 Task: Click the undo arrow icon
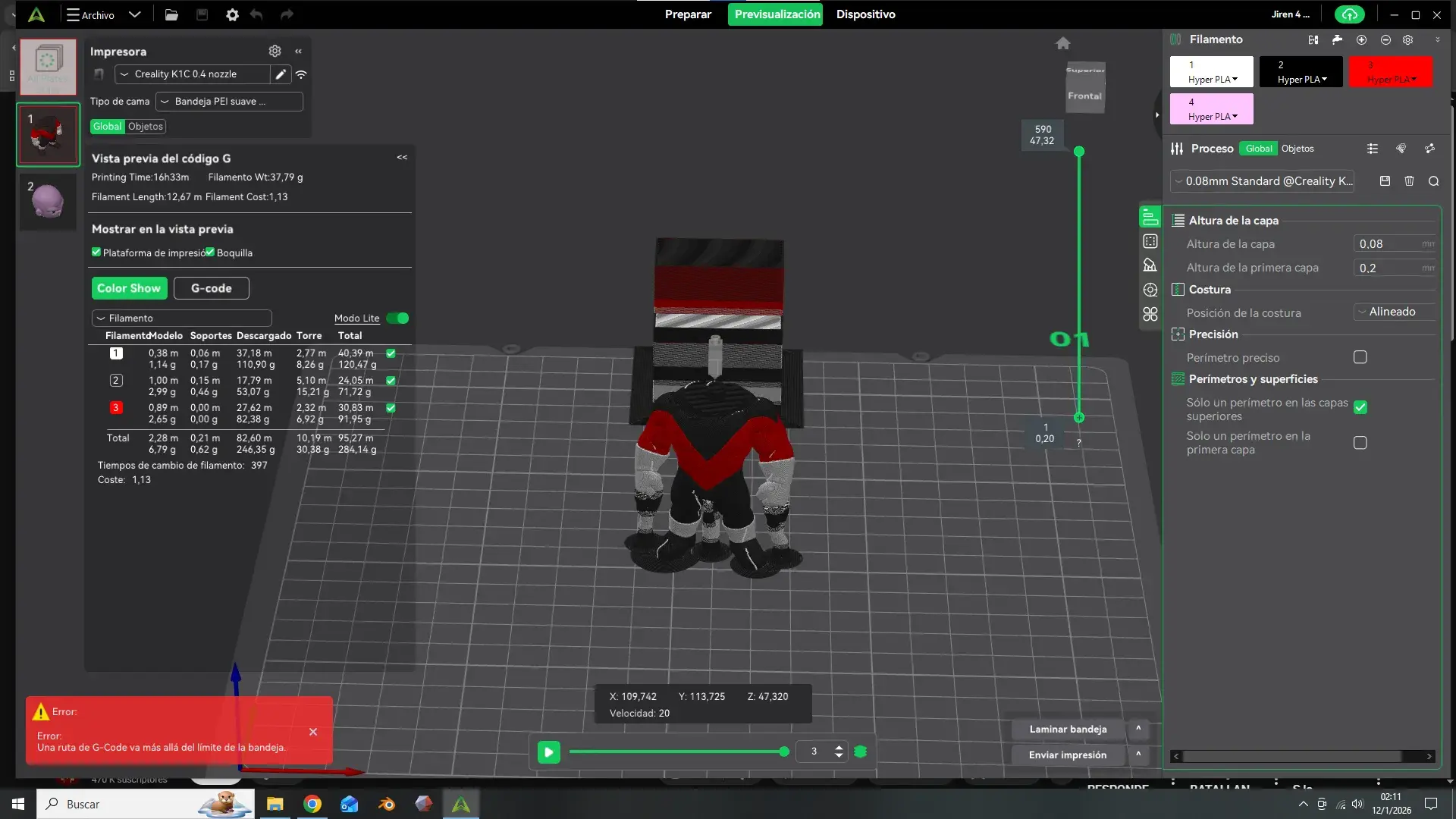[256, 14]
